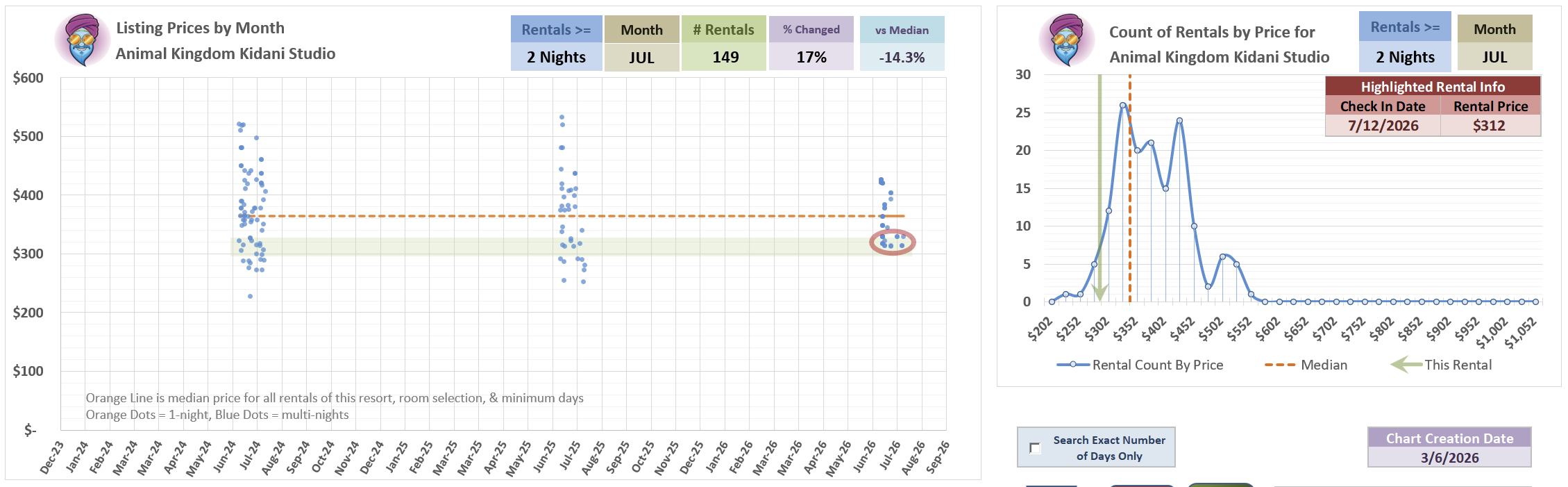The height and width of the screenshot is (487, 1568).
Task: Click the Rental Count By Price legend marker
Action: pos(1073,365)
